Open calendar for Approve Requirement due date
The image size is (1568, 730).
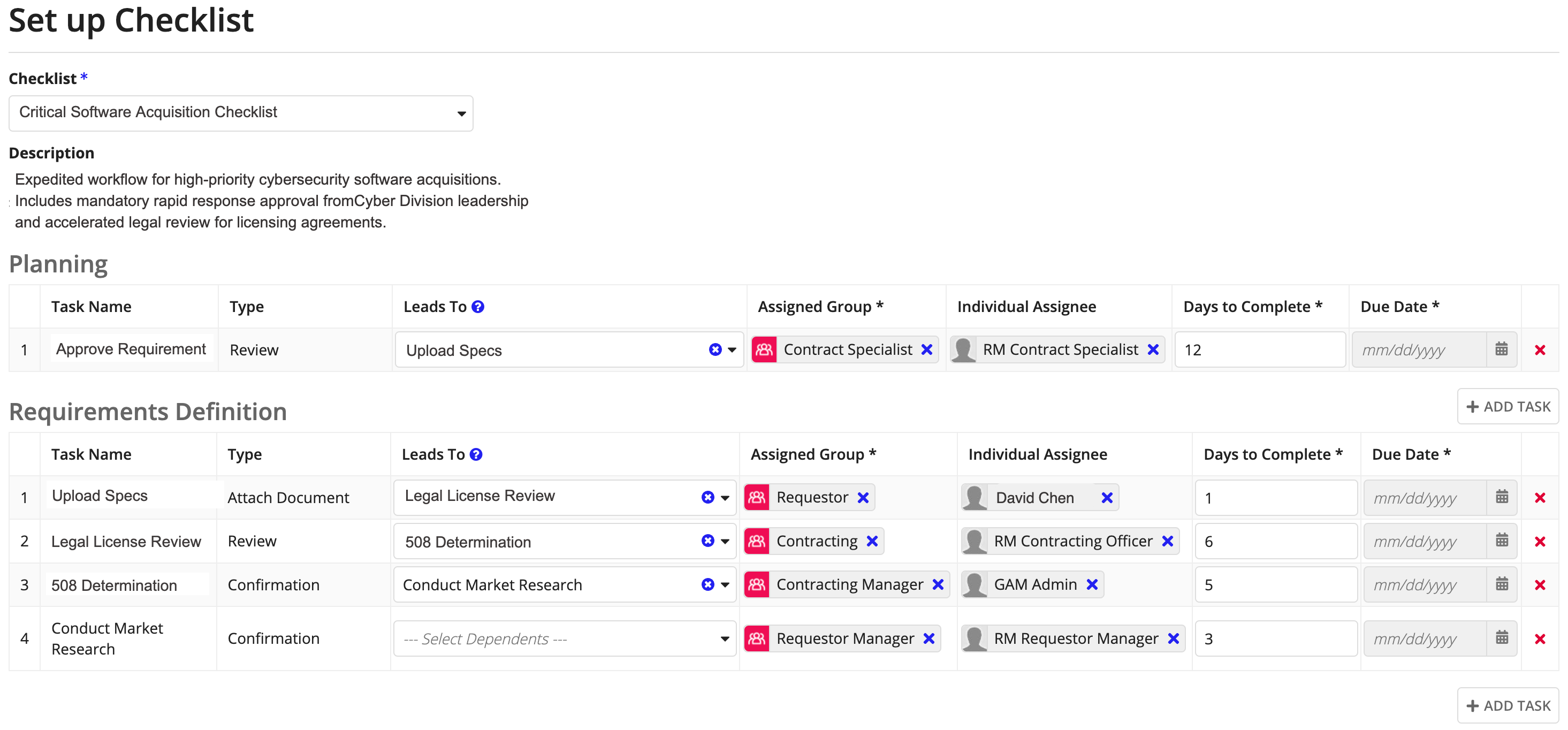pos(1501,349)
